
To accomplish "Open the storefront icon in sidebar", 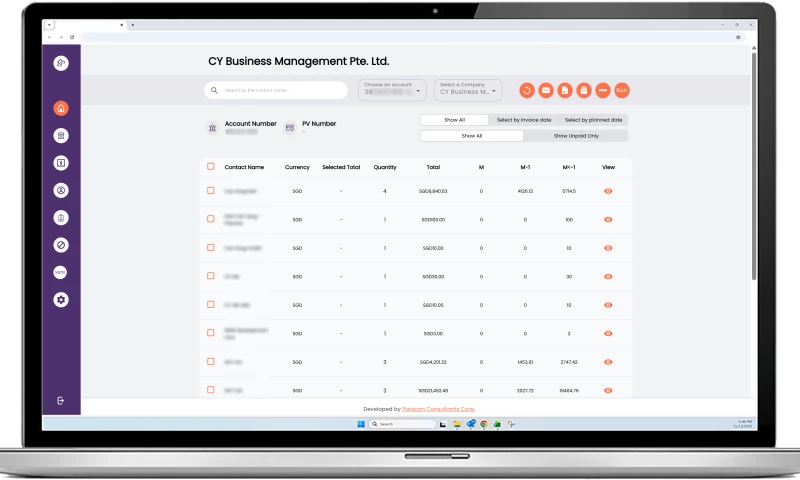I will pyautogui.click(x=61, y=136).
